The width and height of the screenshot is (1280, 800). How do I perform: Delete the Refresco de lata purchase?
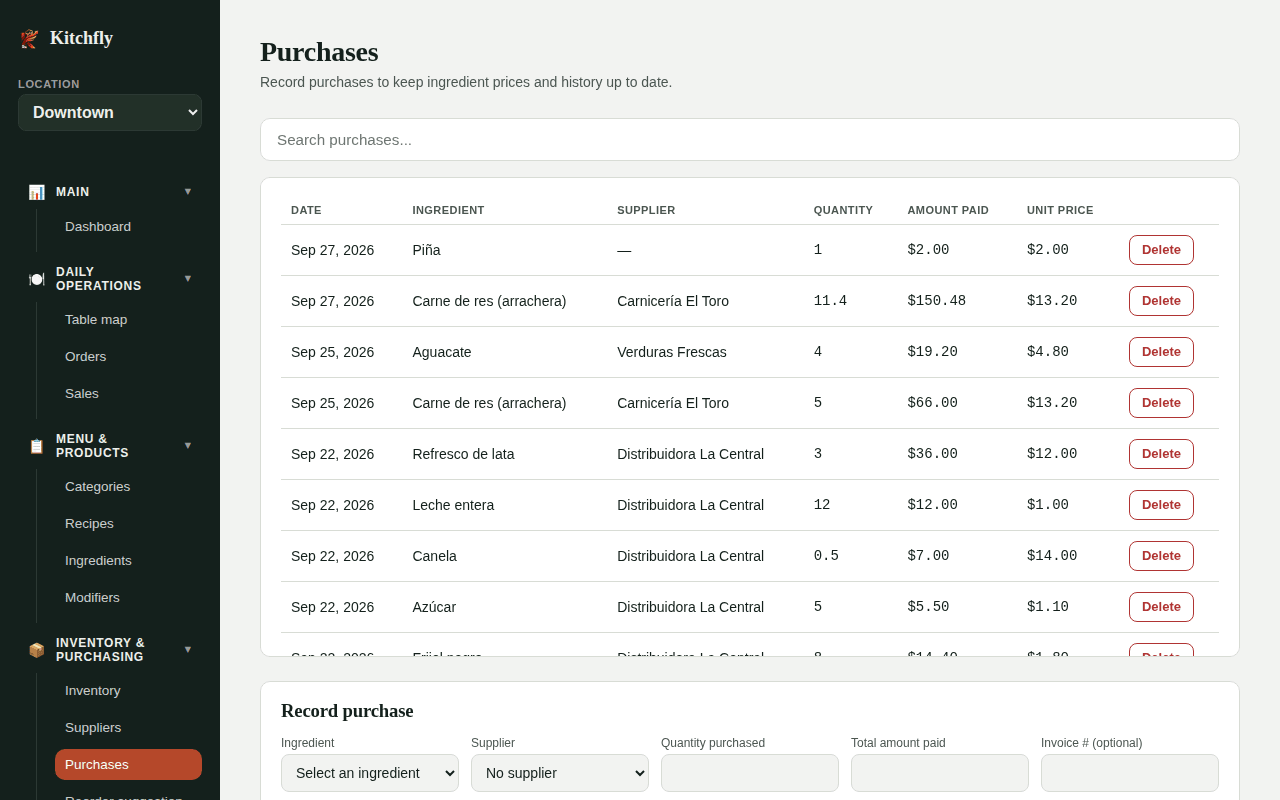[1161, 454]
